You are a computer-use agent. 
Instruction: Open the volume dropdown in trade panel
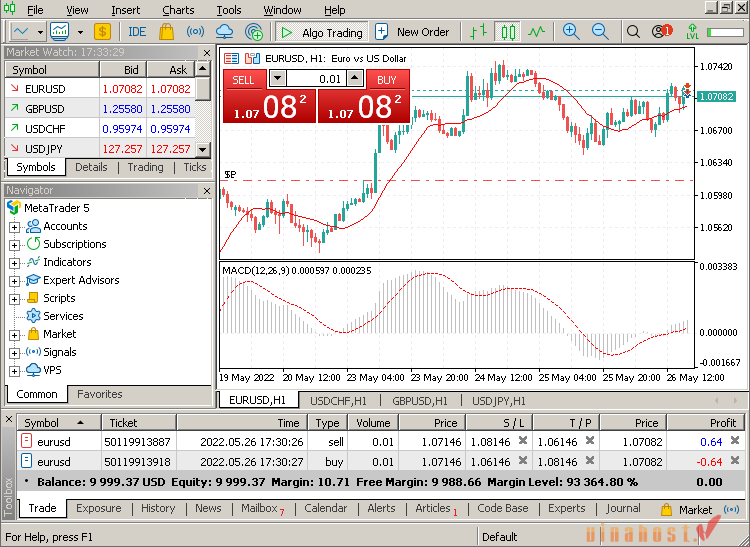click(x=277, y=78)
